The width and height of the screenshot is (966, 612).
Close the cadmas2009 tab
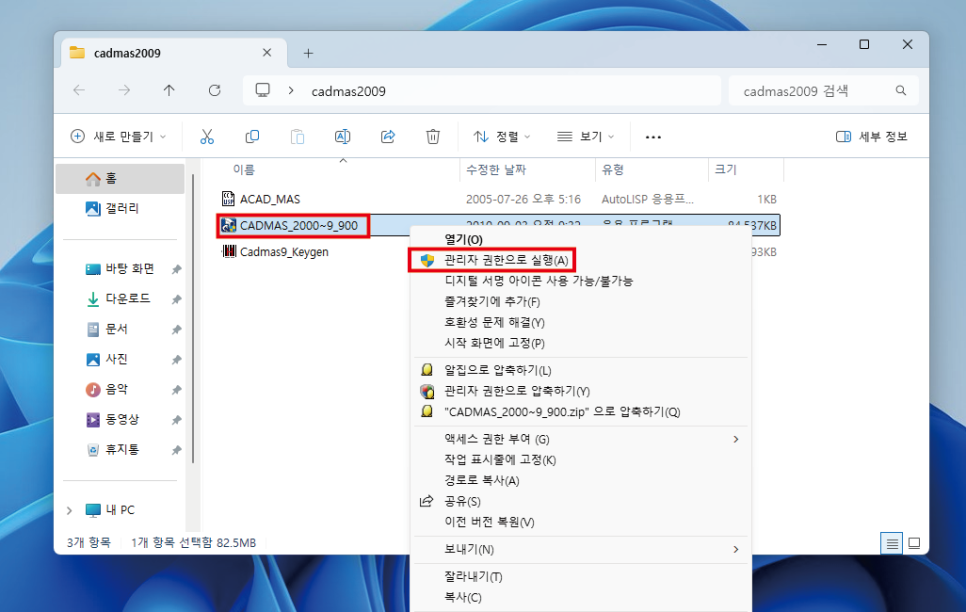[267, 53]
